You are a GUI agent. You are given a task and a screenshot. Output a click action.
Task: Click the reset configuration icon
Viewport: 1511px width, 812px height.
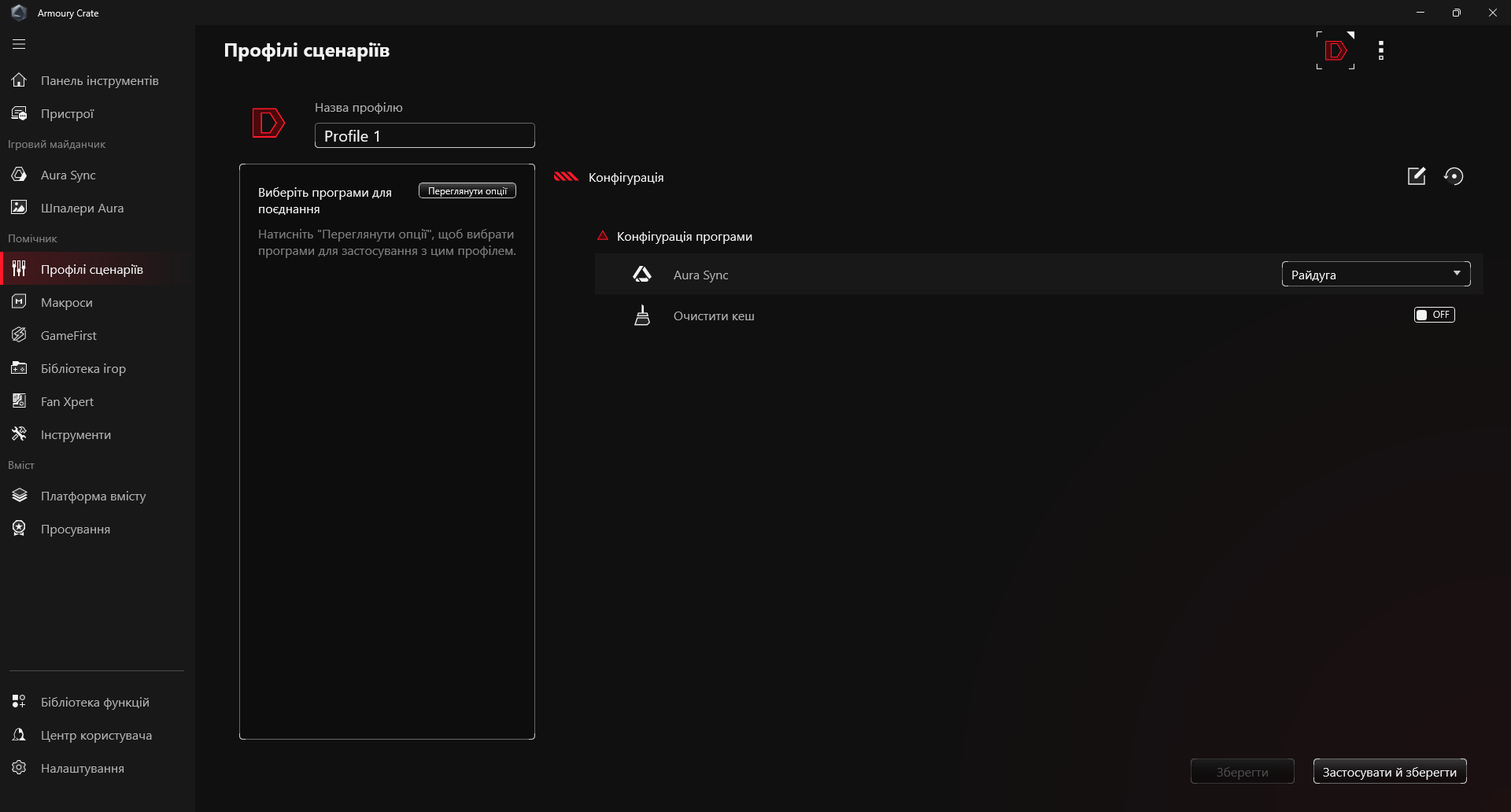[1454, 176]
